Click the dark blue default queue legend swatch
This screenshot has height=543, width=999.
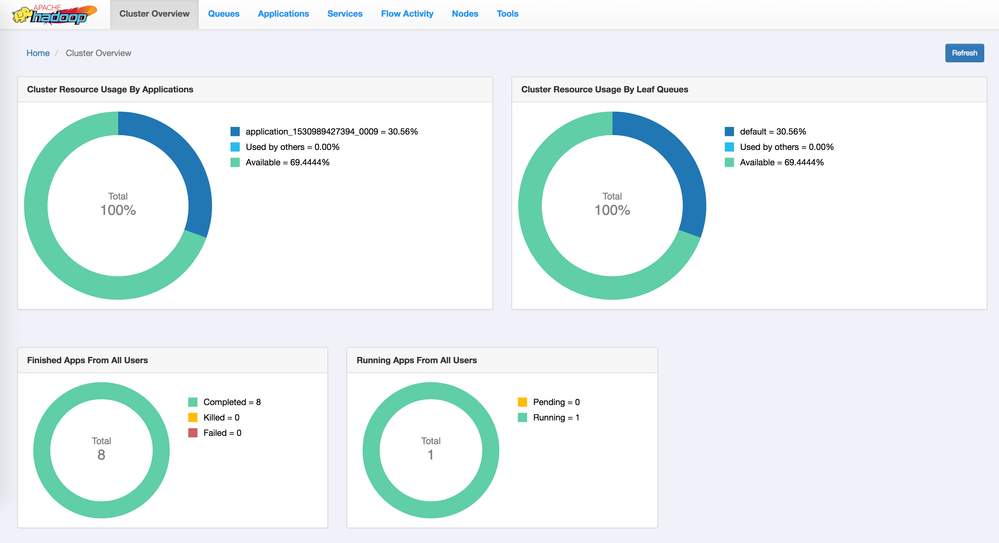point(729,132)
